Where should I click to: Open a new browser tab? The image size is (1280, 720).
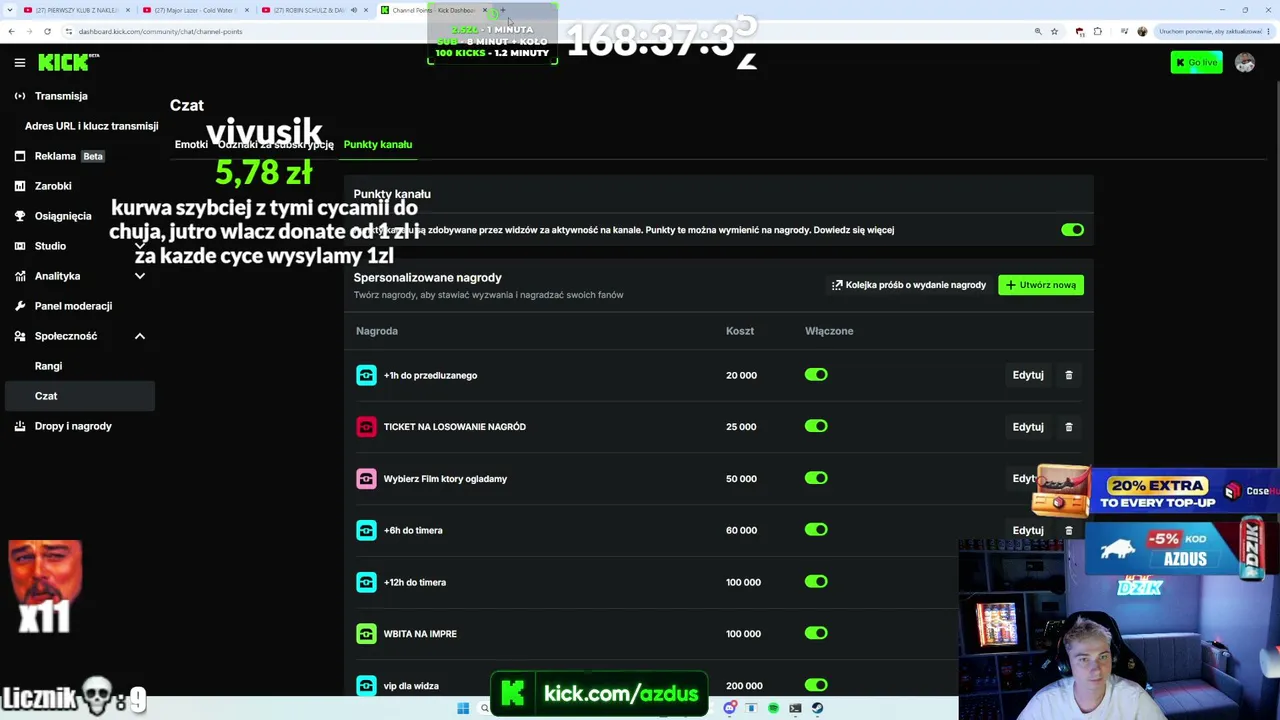pos(503,10)
